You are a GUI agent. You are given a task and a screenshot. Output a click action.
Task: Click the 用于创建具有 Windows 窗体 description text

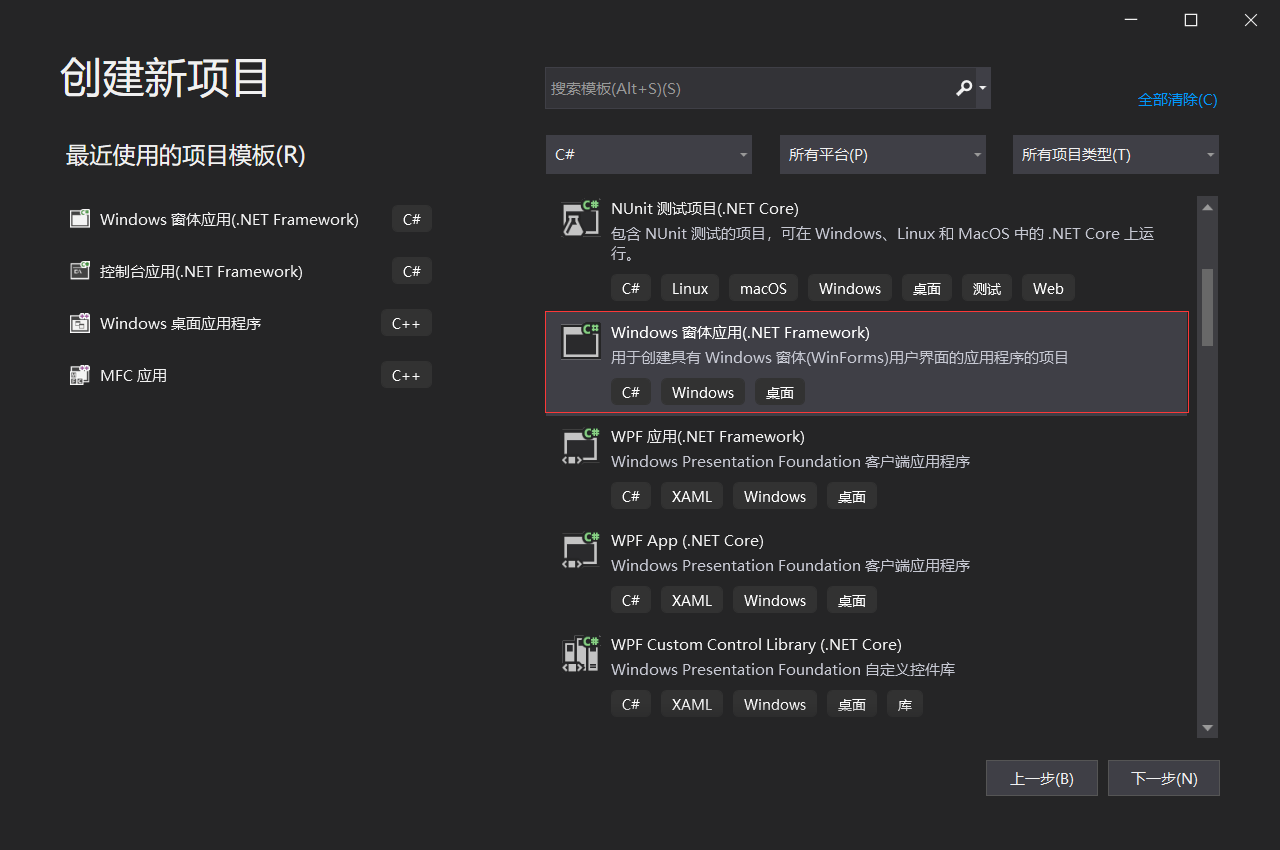tap(840, 357)
